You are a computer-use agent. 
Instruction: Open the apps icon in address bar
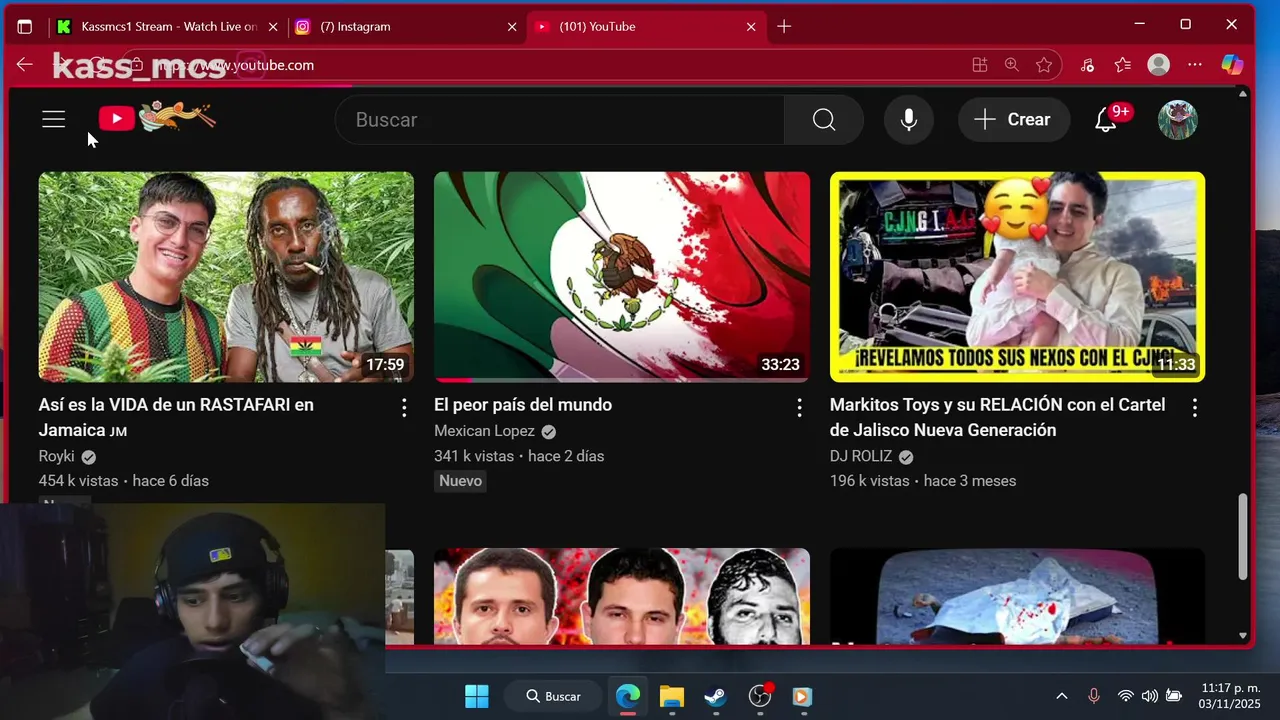coord(980,65)
